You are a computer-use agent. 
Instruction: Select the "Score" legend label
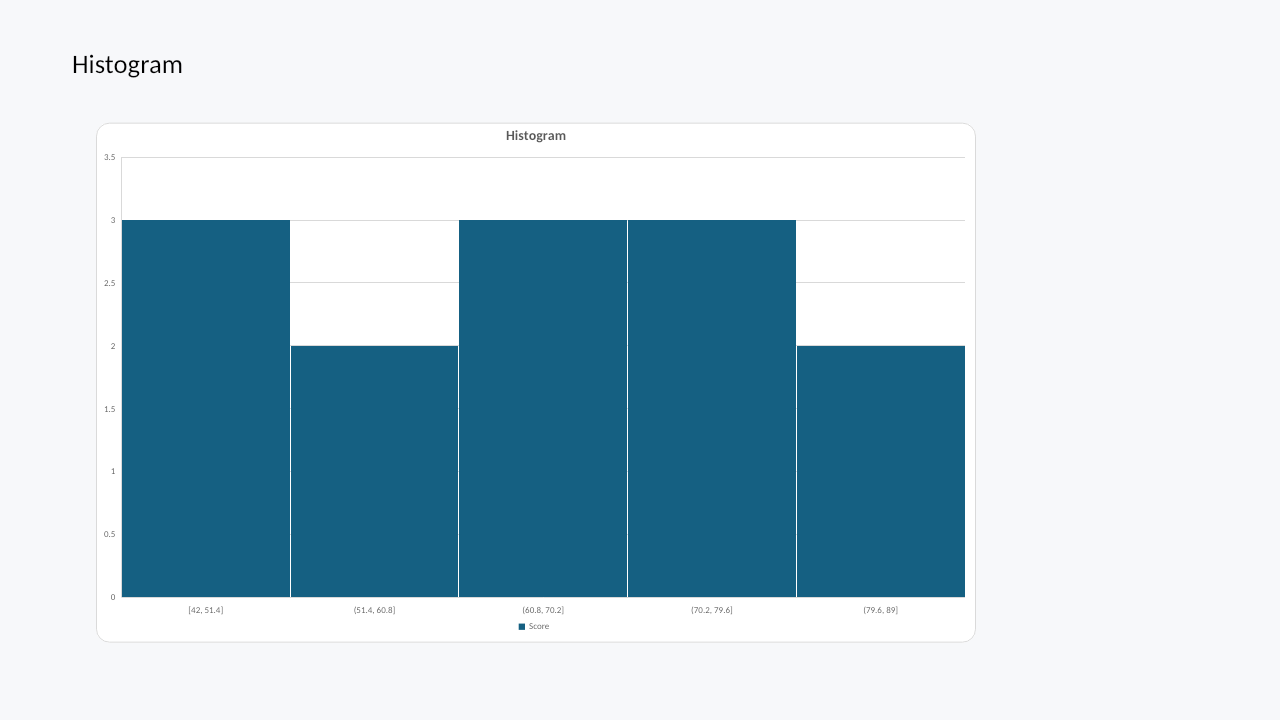tap(539, 627)
